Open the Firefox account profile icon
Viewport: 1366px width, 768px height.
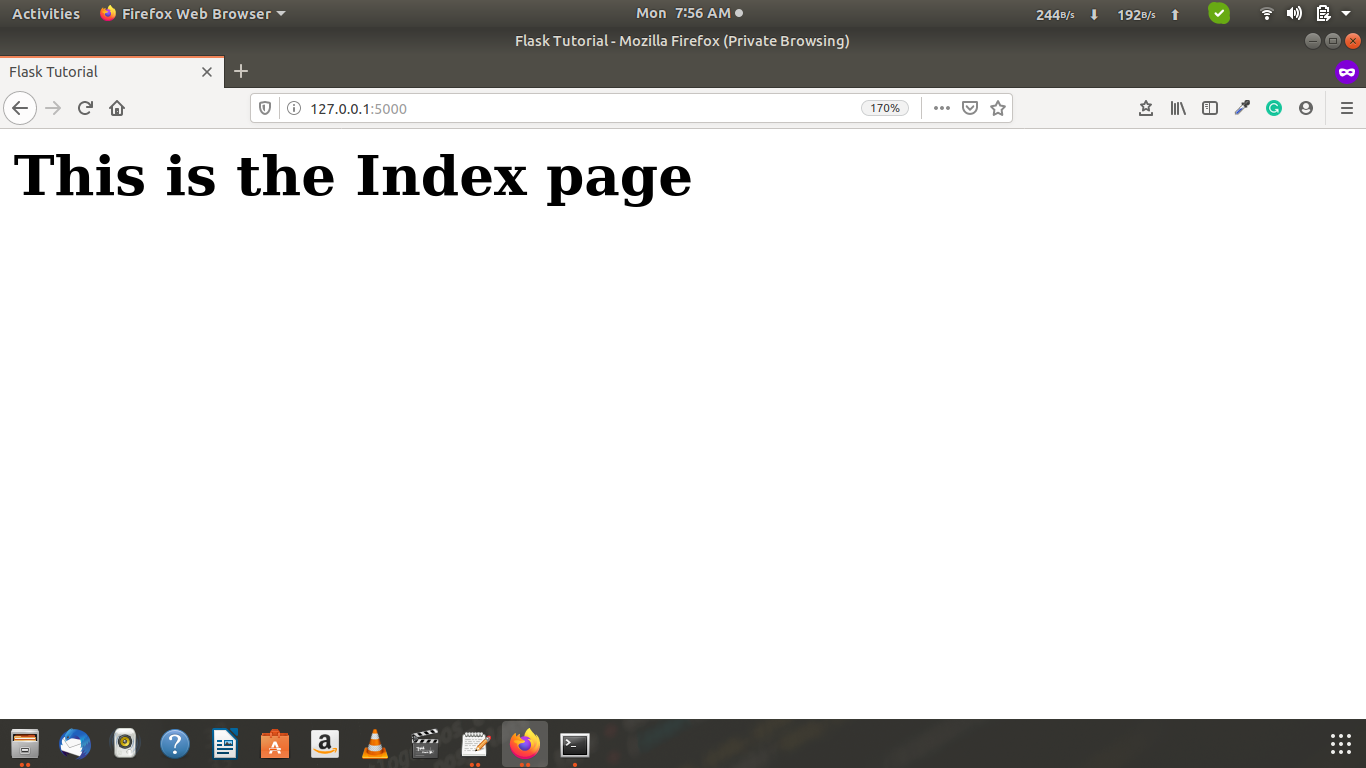point(1306,108)
